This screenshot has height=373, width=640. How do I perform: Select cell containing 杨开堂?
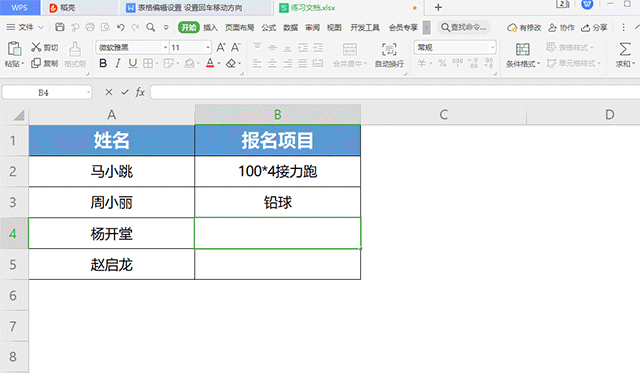[111, 233]
